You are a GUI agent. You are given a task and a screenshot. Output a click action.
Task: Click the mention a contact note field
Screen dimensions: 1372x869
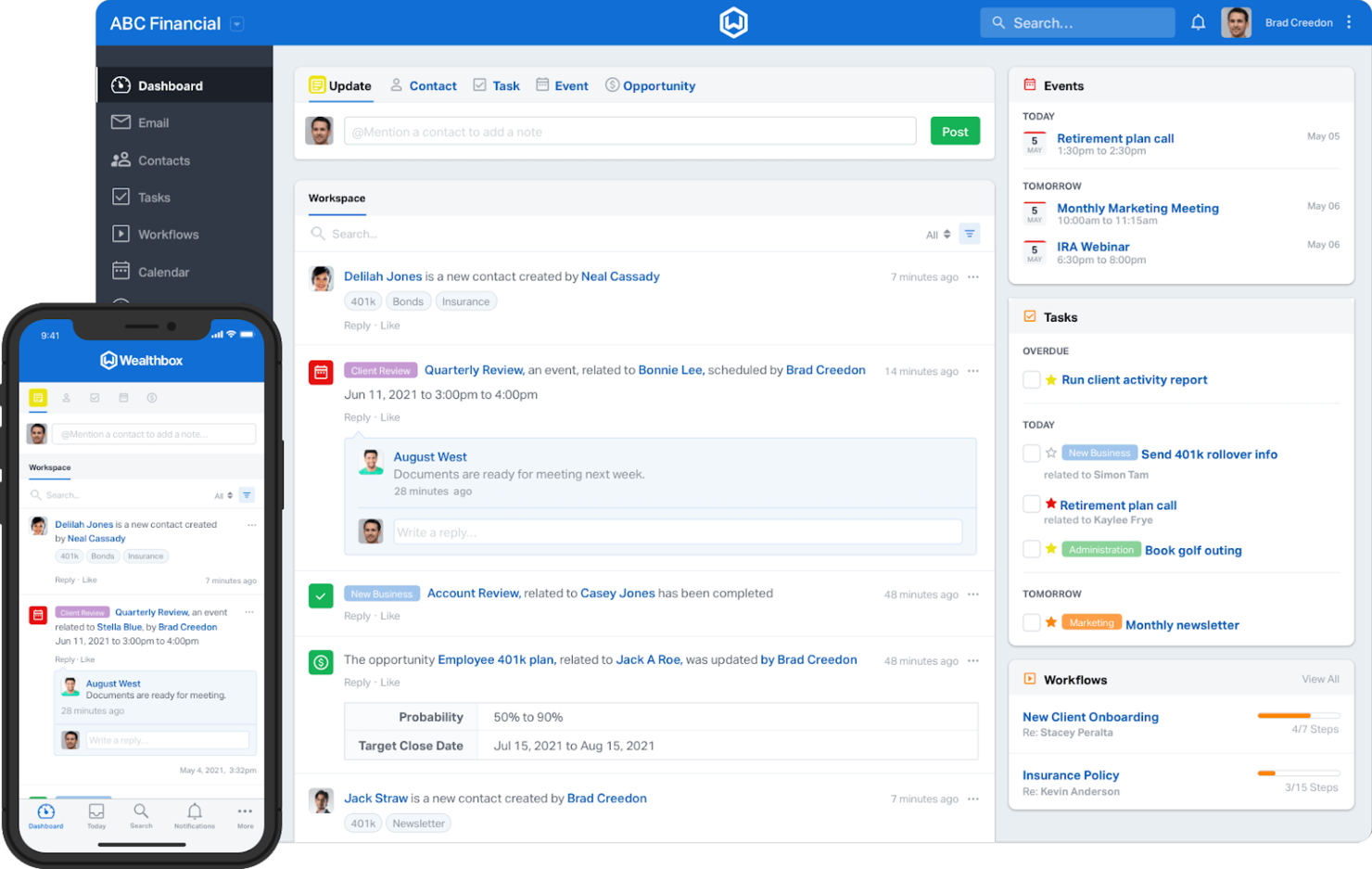coord(629,132)
